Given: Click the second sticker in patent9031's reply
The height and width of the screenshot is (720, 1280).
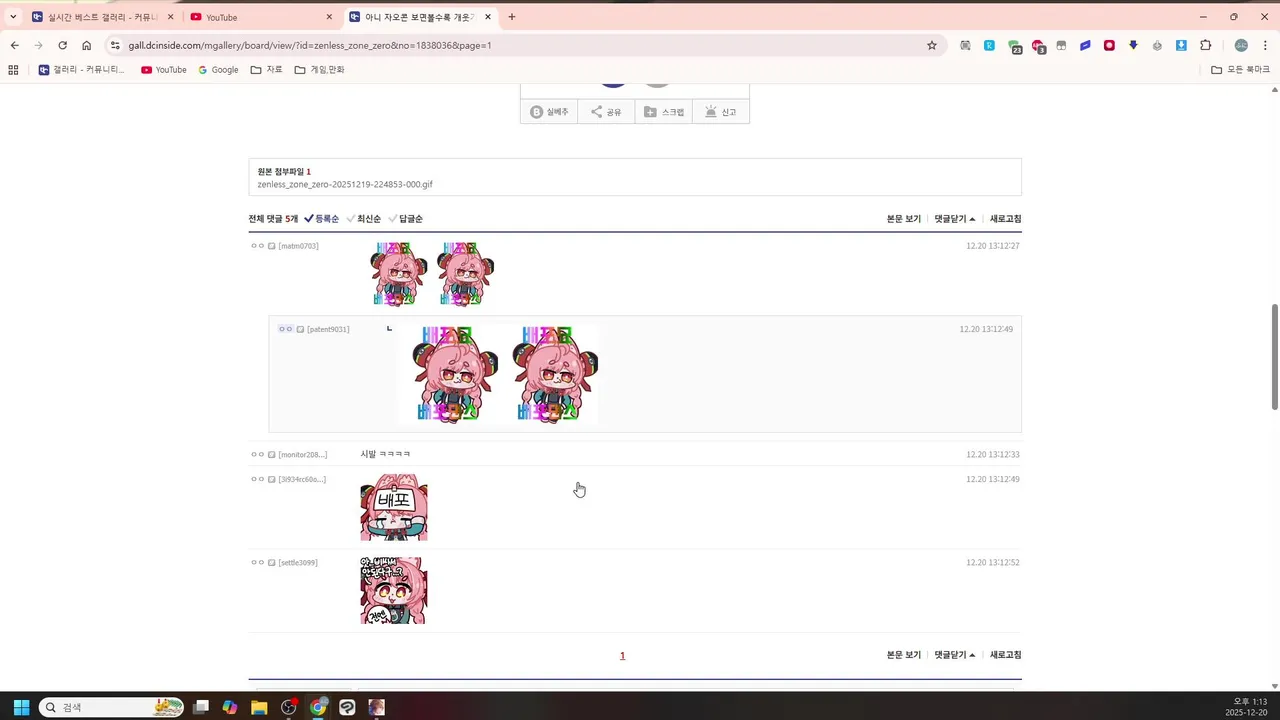Looking at the screenshot, I should 555,374.
